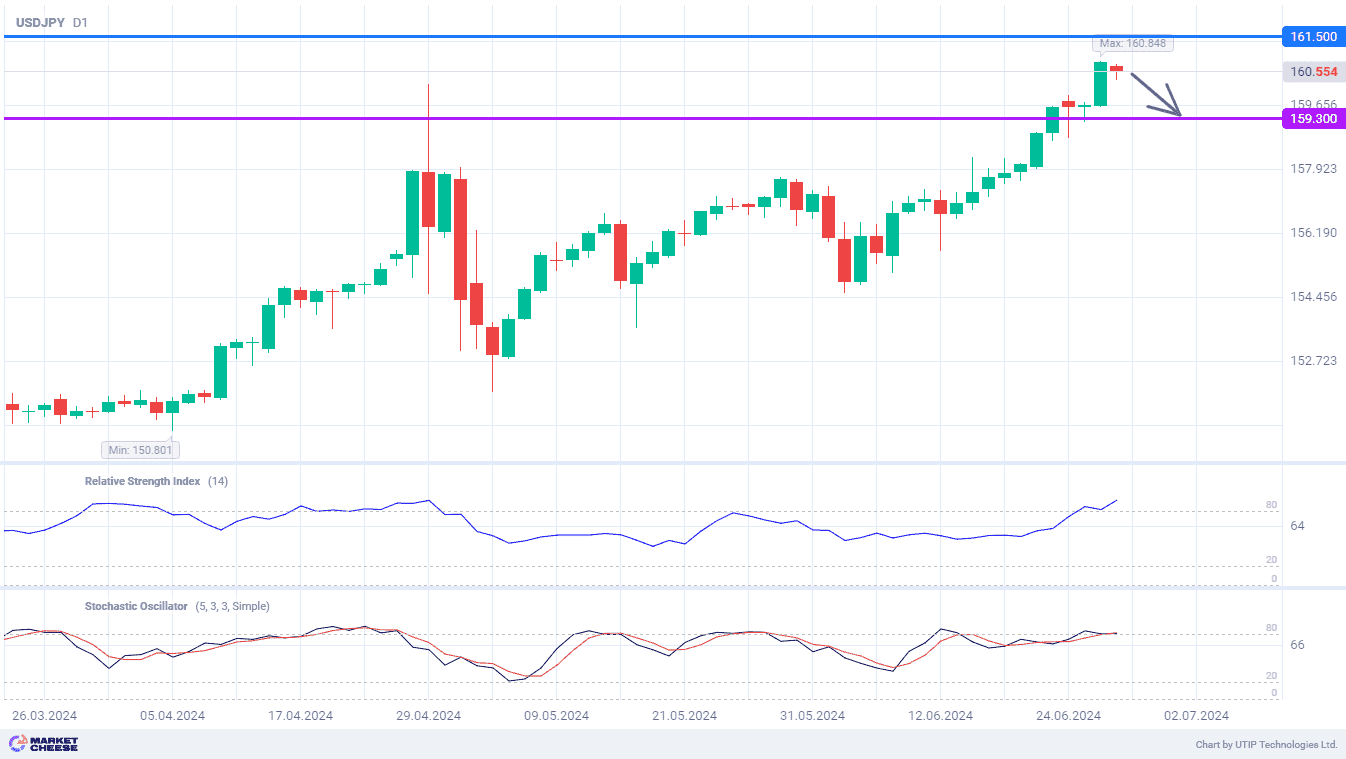Click the Market Cheese logo
The width and height of the screenshot is (1346, 759).
(43, 744)
